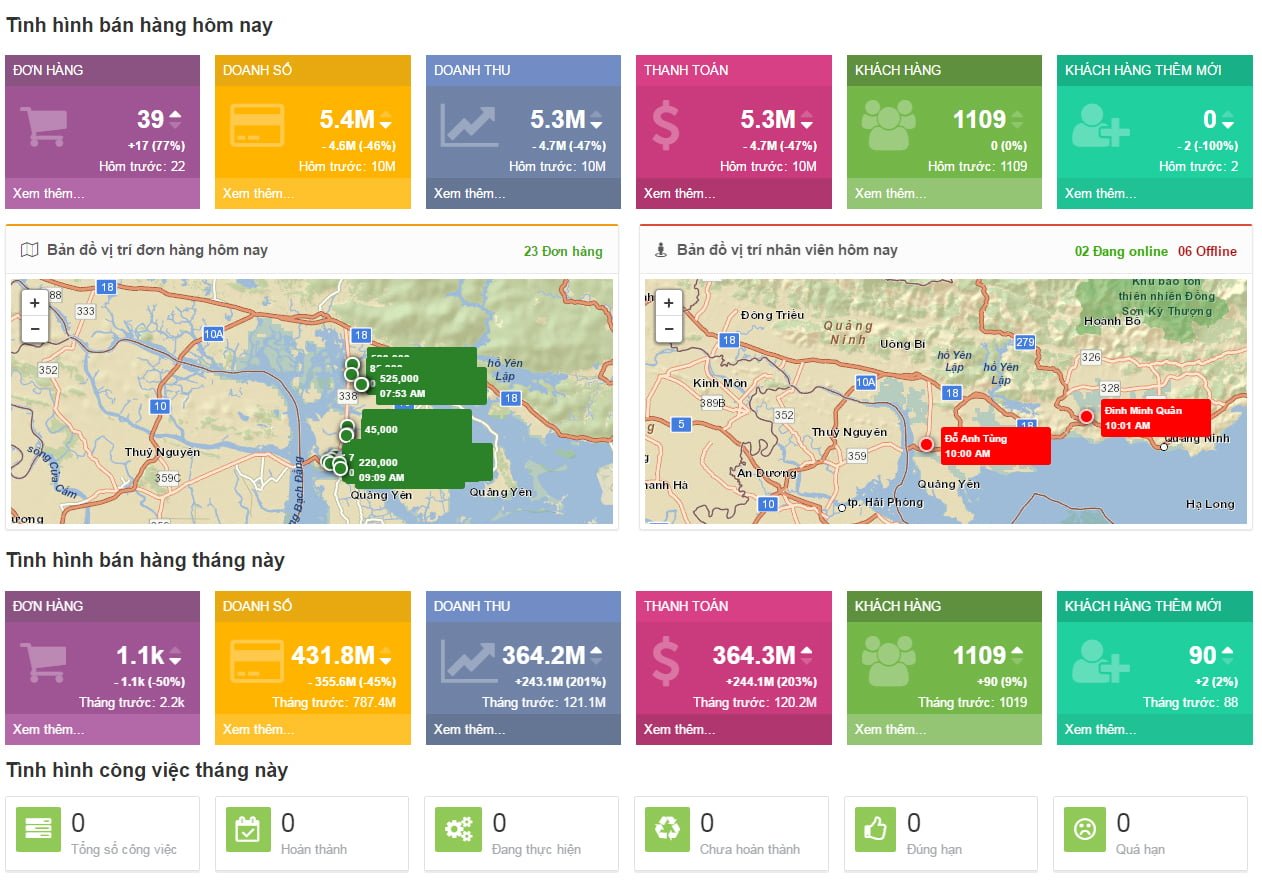
Task: Open Xem thêm in today's DOANH THU card
Action: point(470,193)
